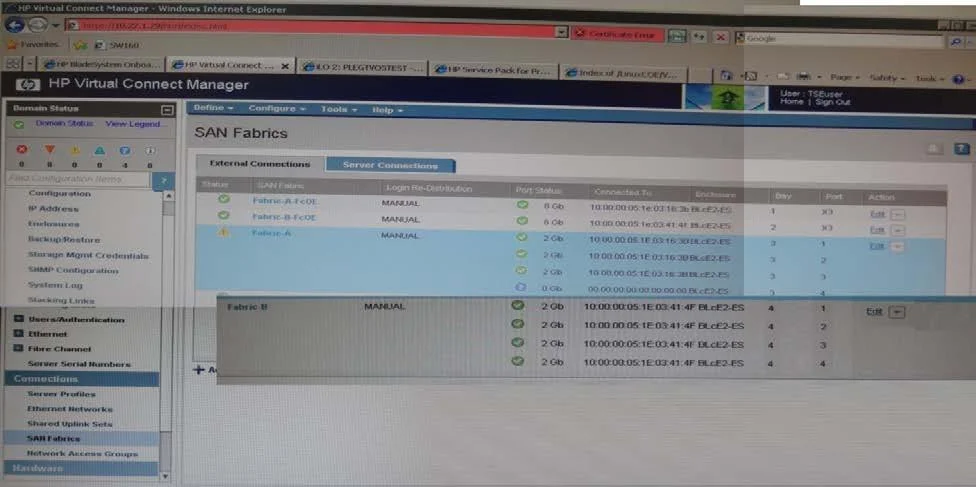Viewport: 976px width, 487px height.
Task: Collapse the Domain Status panel
Action: tap(167, 110)
